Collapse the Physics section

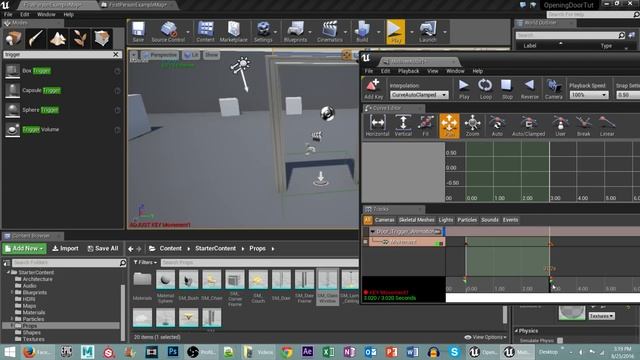pyautogui.click(x=516, y=331)
